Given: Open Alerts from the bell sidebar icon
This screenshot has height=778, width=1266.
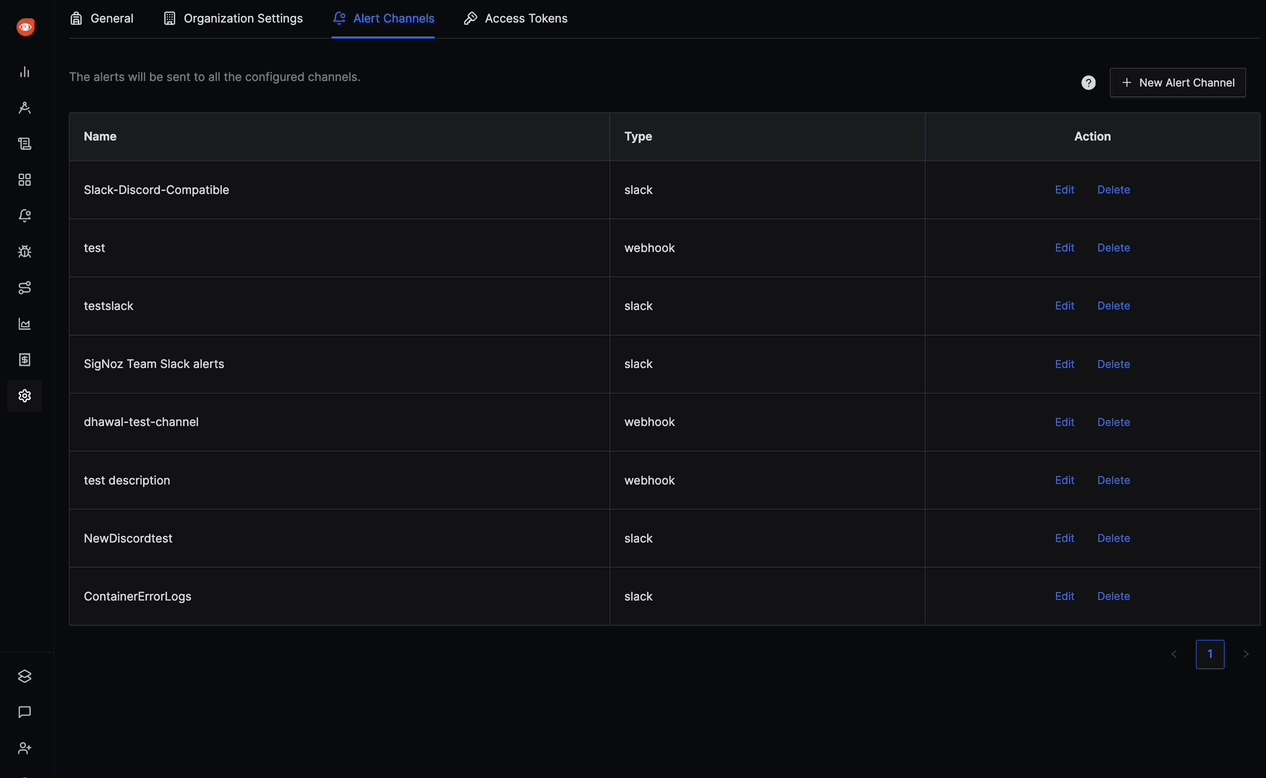Looking at the screenshot, I should pyautogui.click(x=25, y=216).
